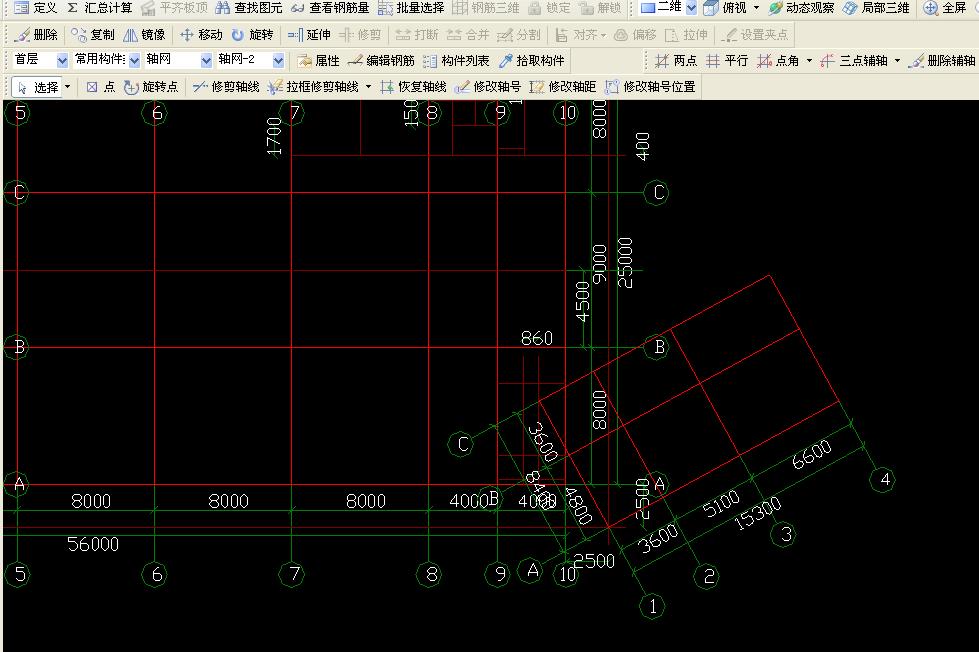Click axis bubble 8 at bottom
The image size is (979, 652).
point(431,573)
